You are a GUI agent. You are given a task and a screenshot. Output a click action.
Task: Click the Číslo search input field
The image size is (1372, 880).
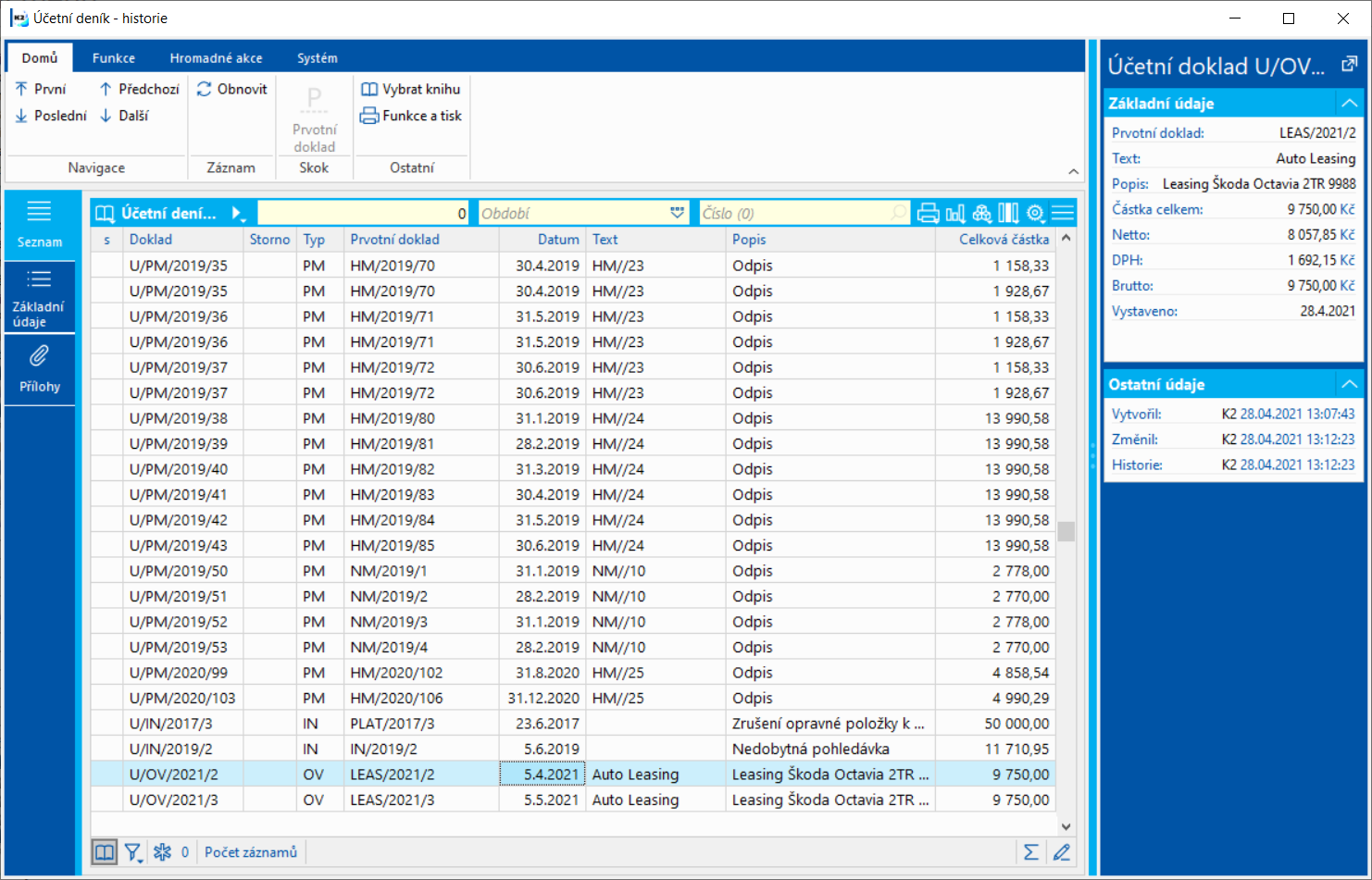tap(796, 213)
